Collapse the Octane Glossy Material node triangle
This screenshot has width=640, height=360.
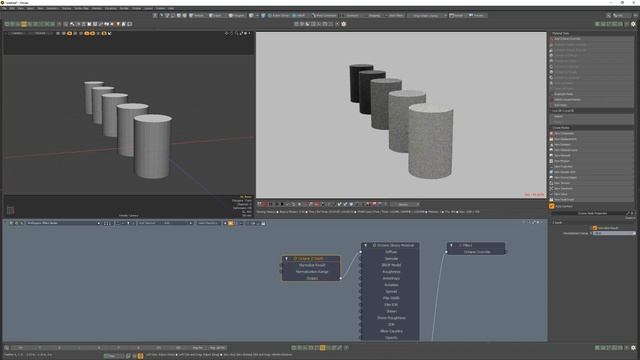tap(366, 245)
